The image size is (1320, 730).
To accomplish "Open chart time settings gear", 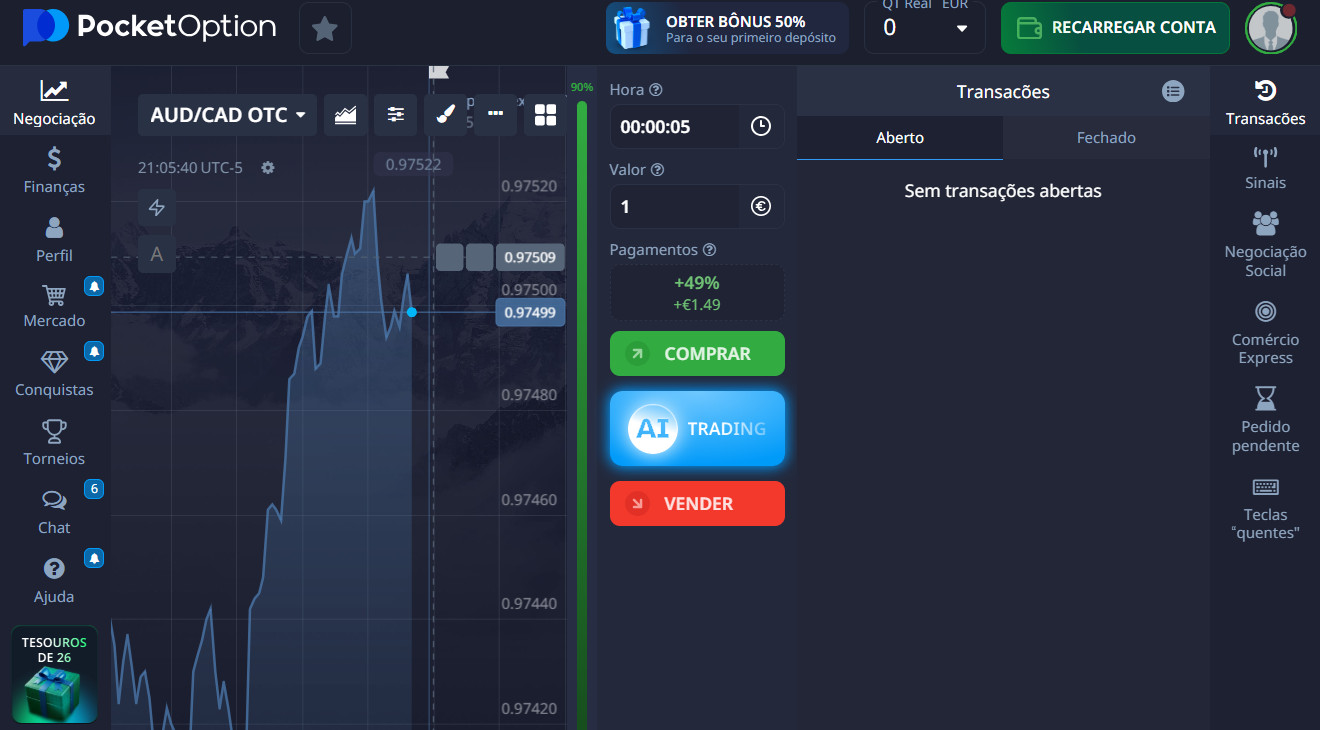I will click(268, 168).
